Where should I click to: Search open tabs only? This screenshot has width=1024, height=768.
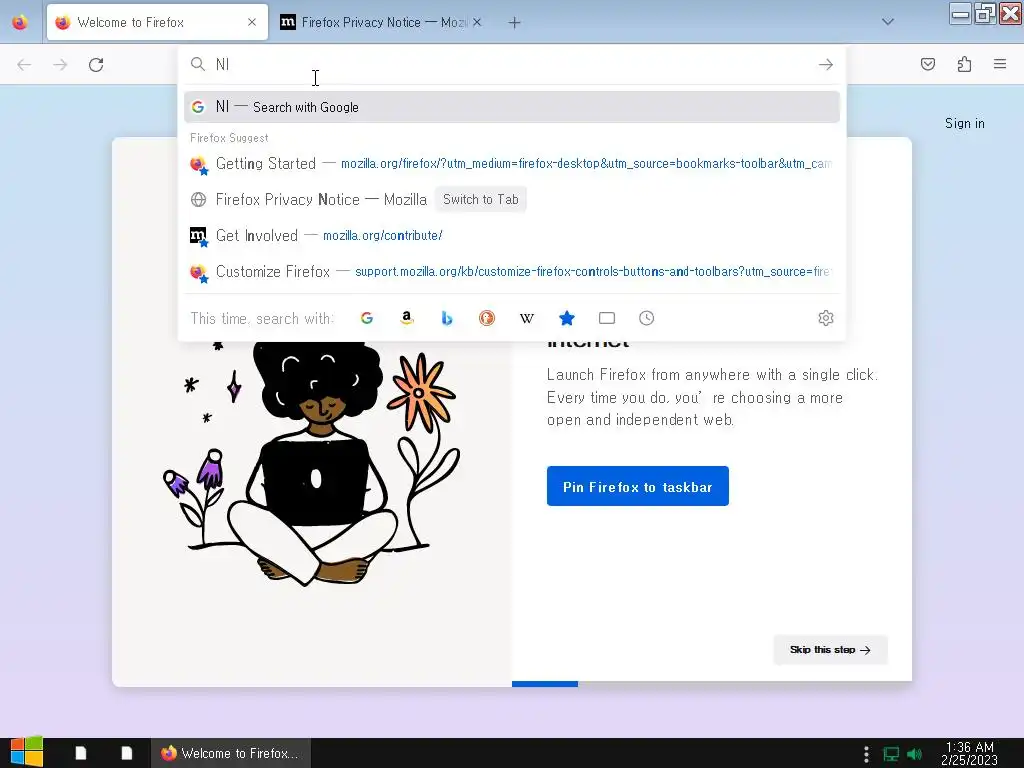pos(607,318)
